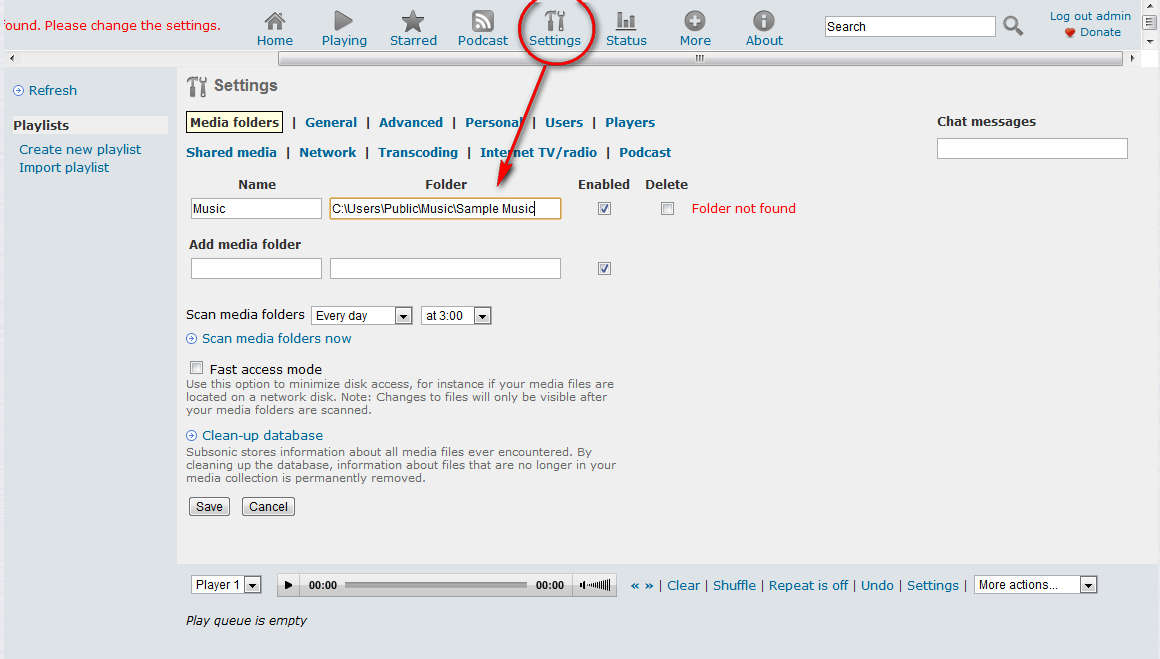Click Undo in player bar
Viewport: 1160px width, 659px height.
tap(877, 586)
